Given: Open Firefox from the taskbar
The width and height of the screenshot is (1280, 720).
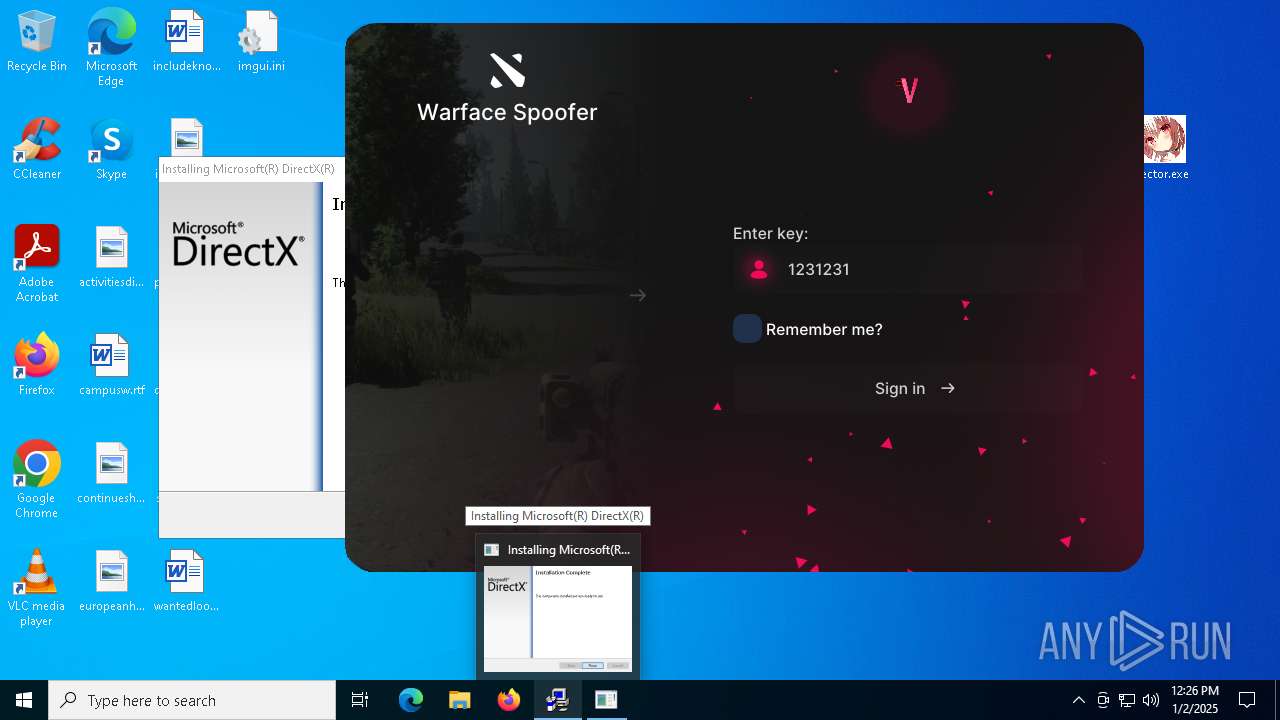Looking at the screenshot, I should tap(509, 700).
